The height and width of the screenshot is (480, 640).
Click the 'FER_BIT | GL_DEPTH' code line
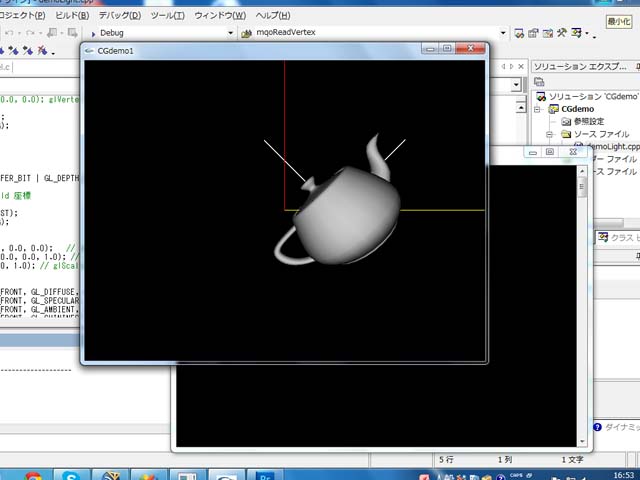click(39, 178)
